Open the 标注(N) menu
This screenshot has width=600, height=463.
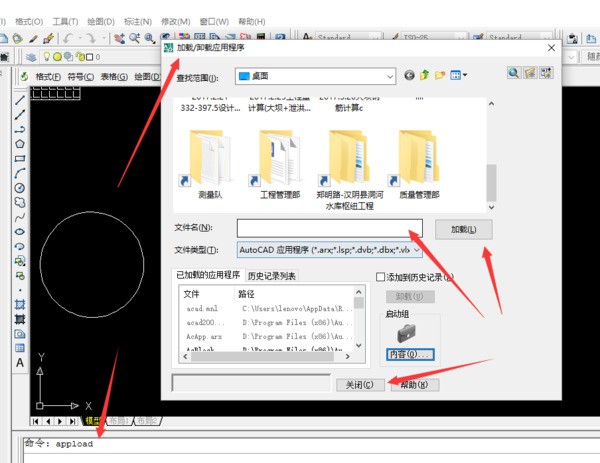(x=138, y=22)
